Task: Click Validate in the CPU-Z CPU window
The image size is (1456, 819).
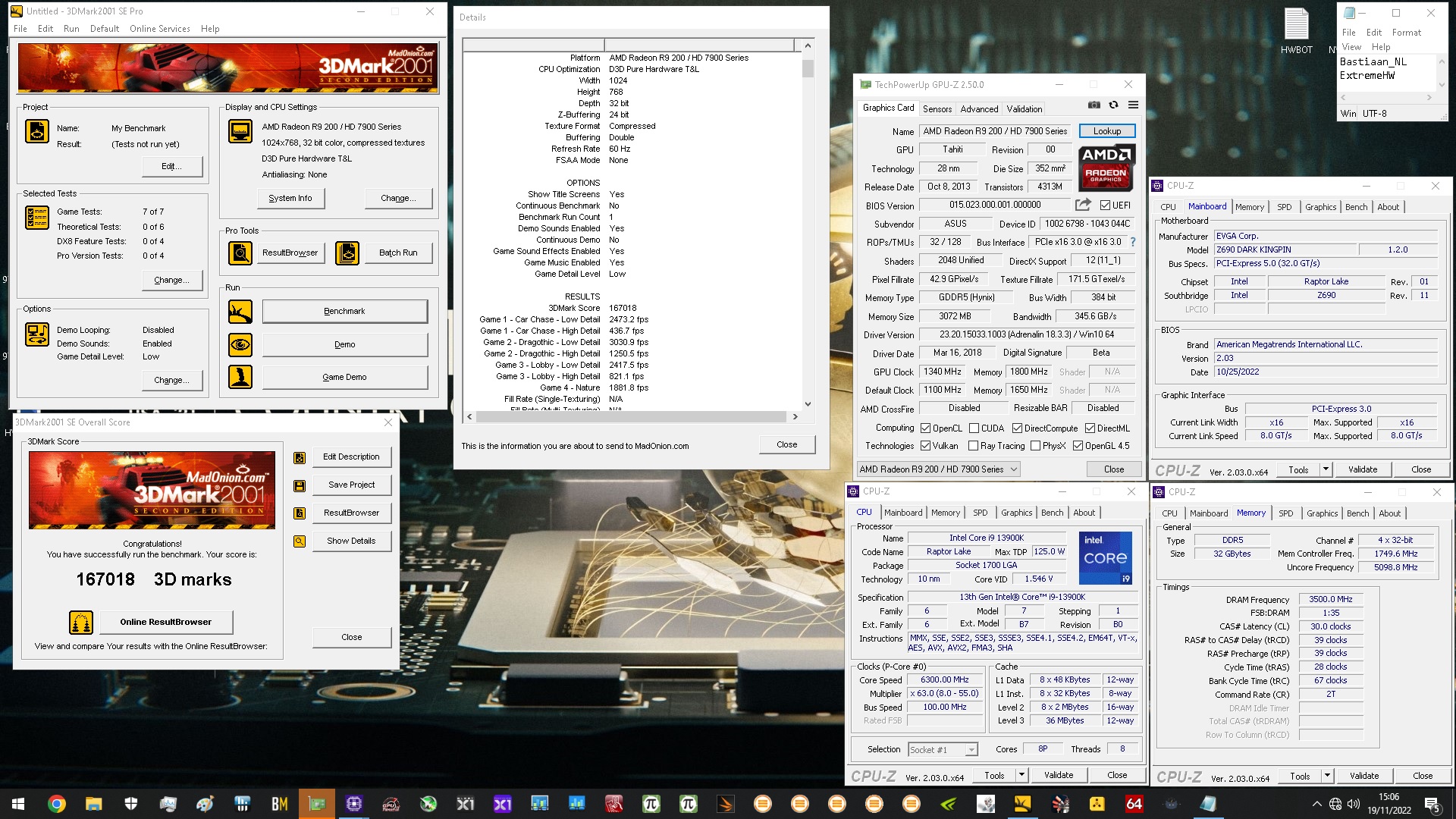Action: click(x=1058, y=775)
